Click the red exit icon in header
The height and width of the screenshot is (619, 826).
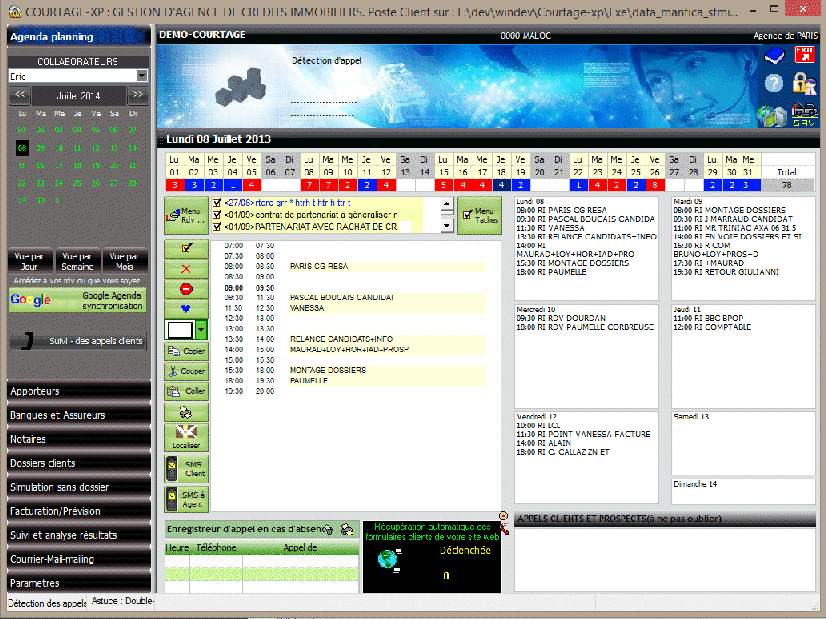pos(802,53)
